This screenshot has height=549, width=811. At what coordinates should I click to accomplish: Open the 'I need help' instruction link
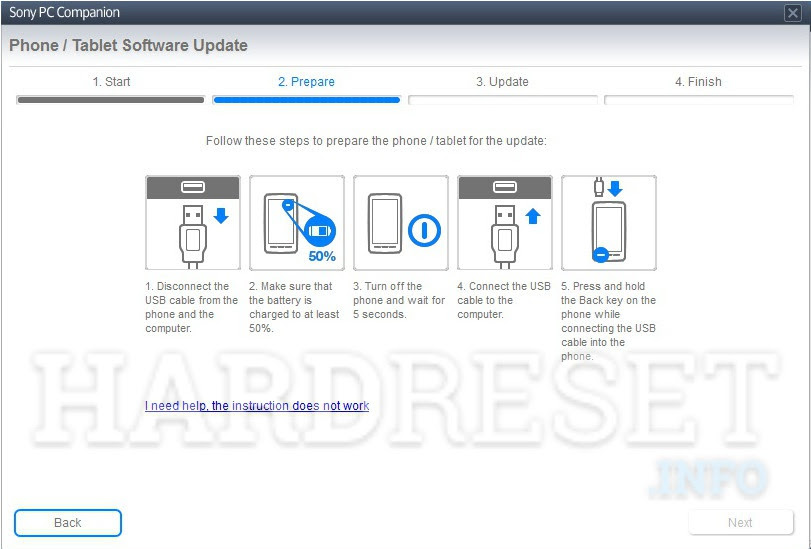257,406
